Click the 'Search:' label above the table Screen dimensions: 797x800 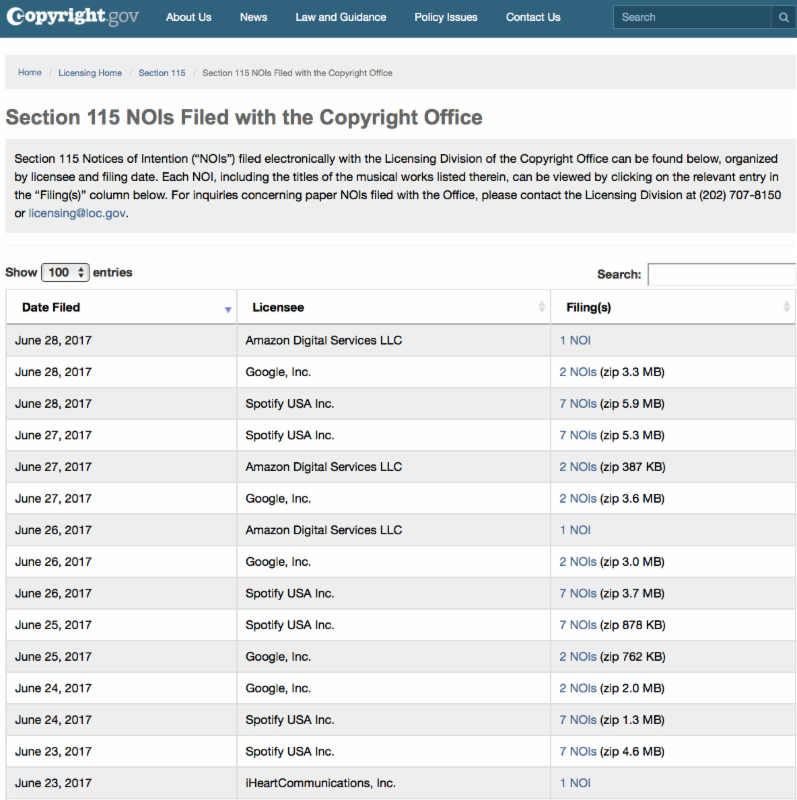pos(619,274)
